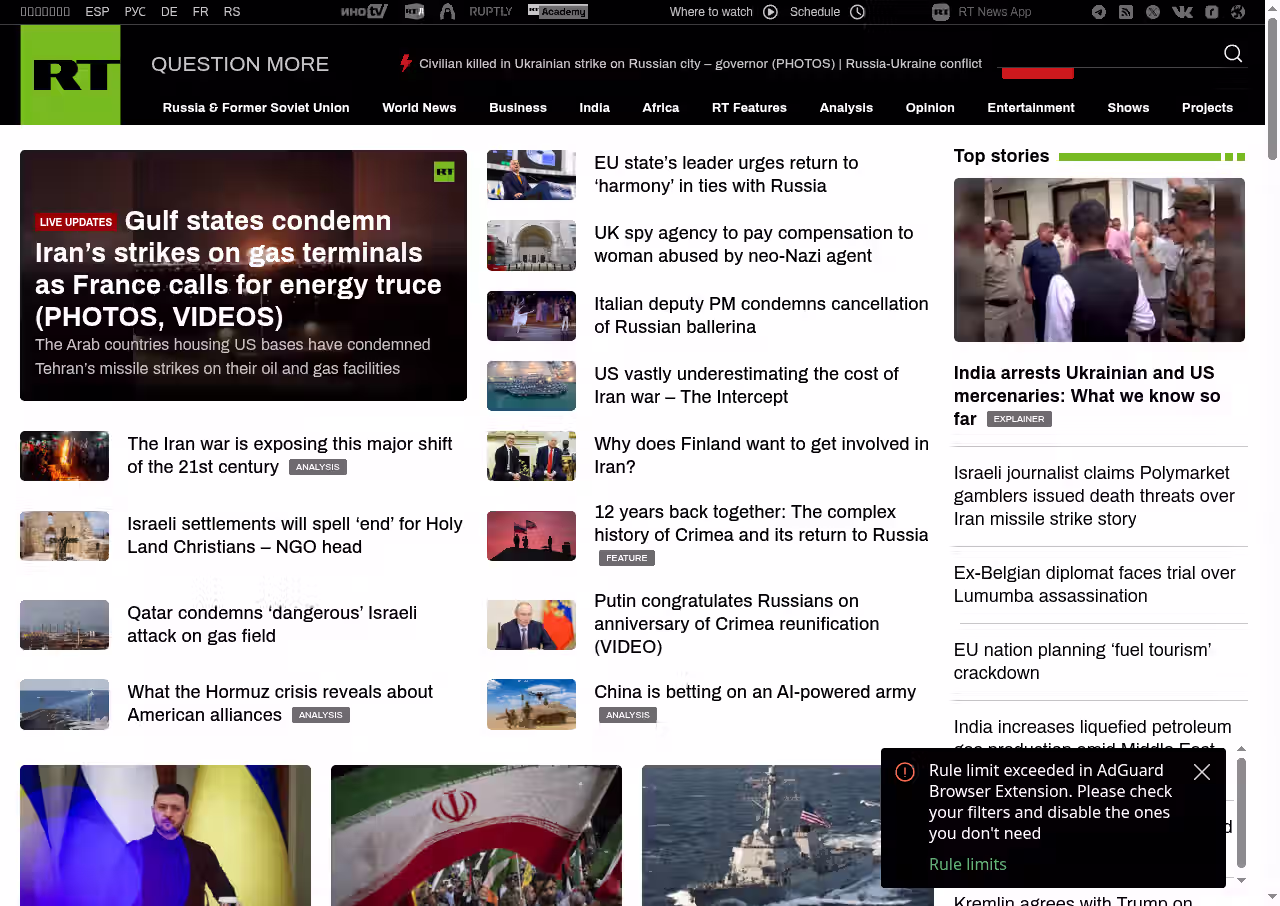The height and width of the screenshot is (906, 1280).
Task: Open the Telegram social icon
Action: (x=1099, y=12)
